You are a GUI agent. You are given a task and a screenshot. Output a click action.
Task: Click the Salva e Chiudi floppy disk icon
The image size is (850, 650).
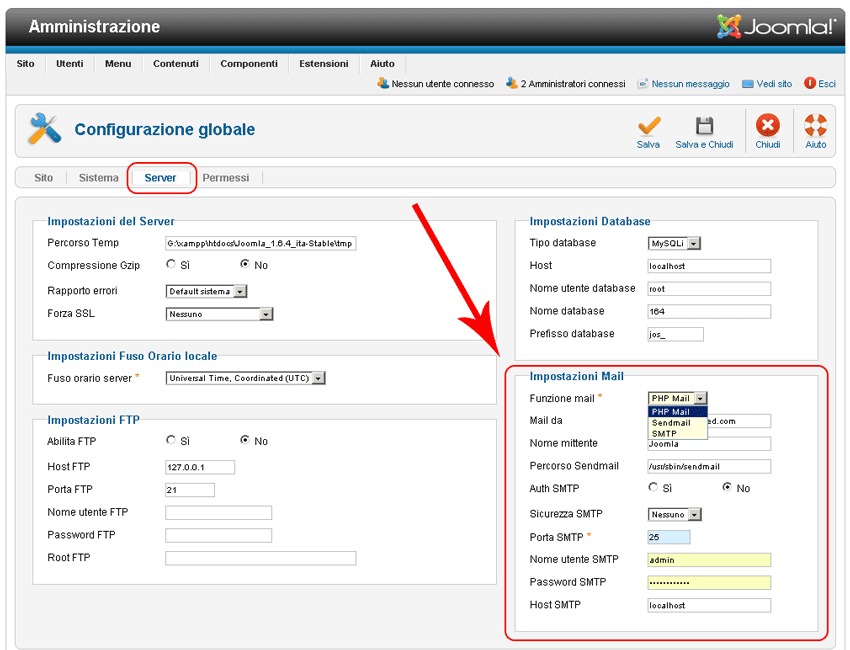[x=703, y=123]
